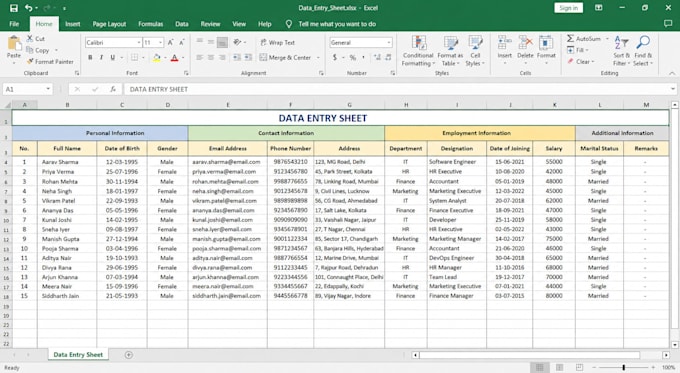Switch to the Formulas tab
This screenshot has width=680, height=373.
click(x=150, y=24)
